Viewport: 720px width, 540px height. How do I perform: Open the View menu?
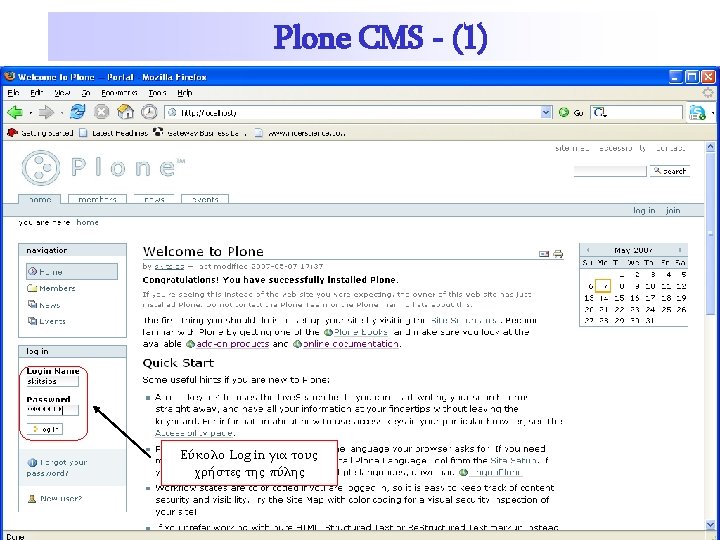coord(62,93)
